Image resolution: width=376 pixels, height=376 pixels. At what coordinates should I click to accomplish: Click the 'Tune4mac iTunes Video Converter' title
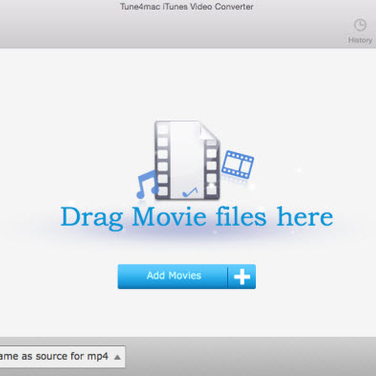187,7
